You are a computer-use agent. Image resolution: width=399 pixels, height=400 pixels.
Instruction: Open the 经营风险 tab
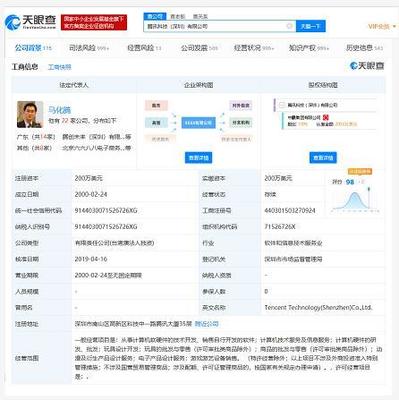(144, 48)
